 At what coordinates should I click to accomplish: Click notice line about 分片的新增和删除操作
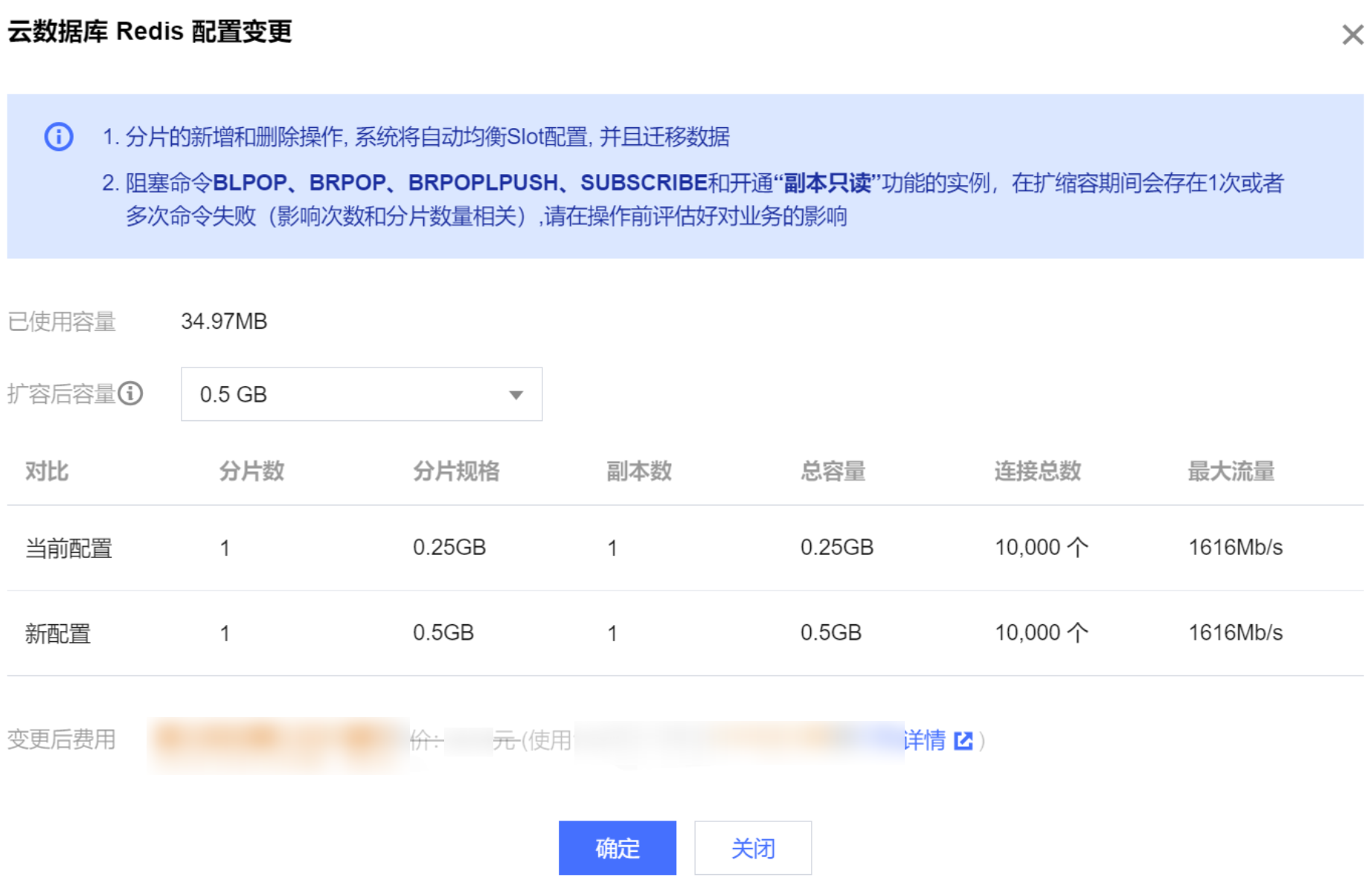click(416, 137)
